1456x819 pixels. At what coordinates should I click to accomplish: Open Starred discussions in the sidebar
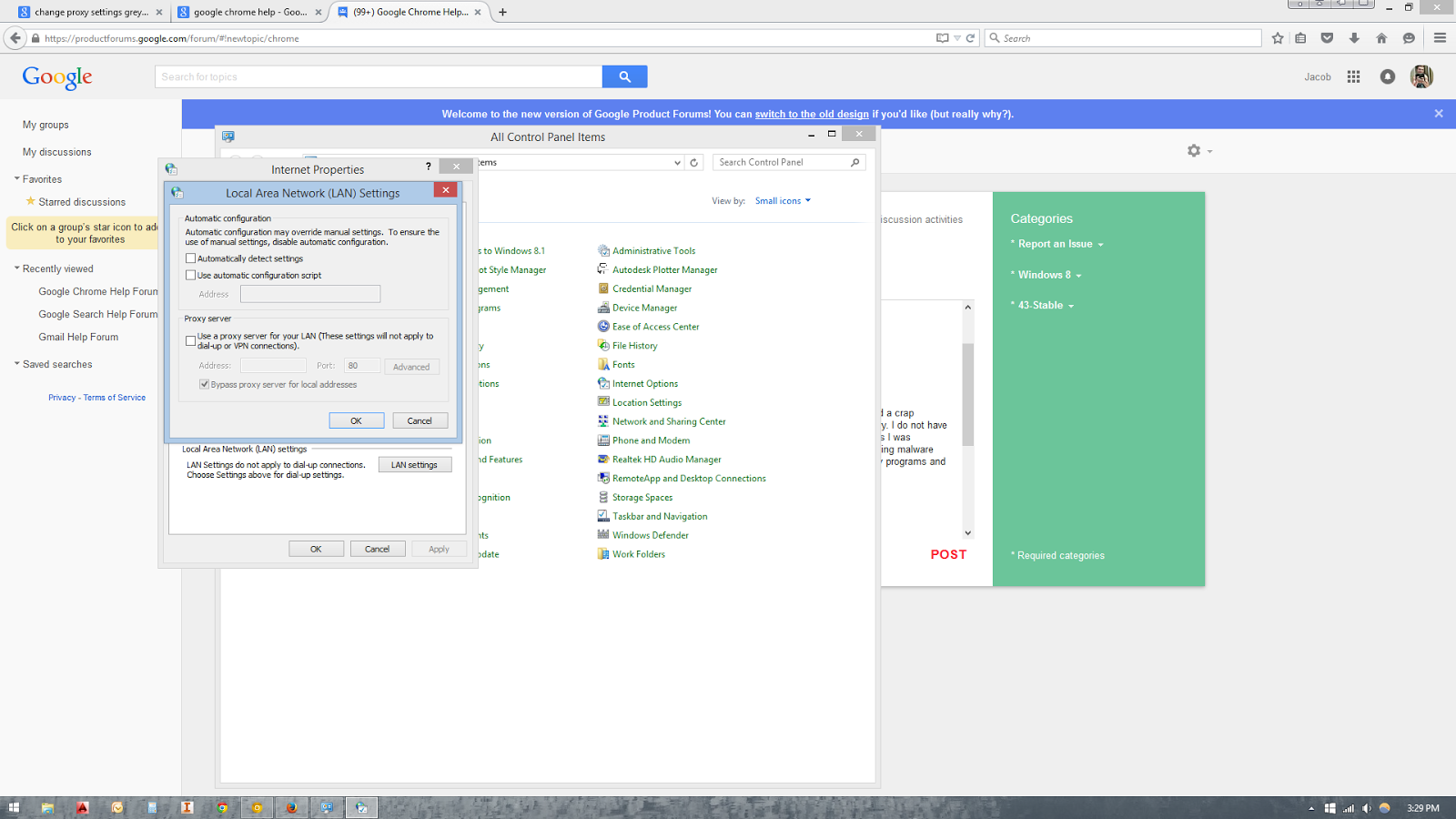82,202
